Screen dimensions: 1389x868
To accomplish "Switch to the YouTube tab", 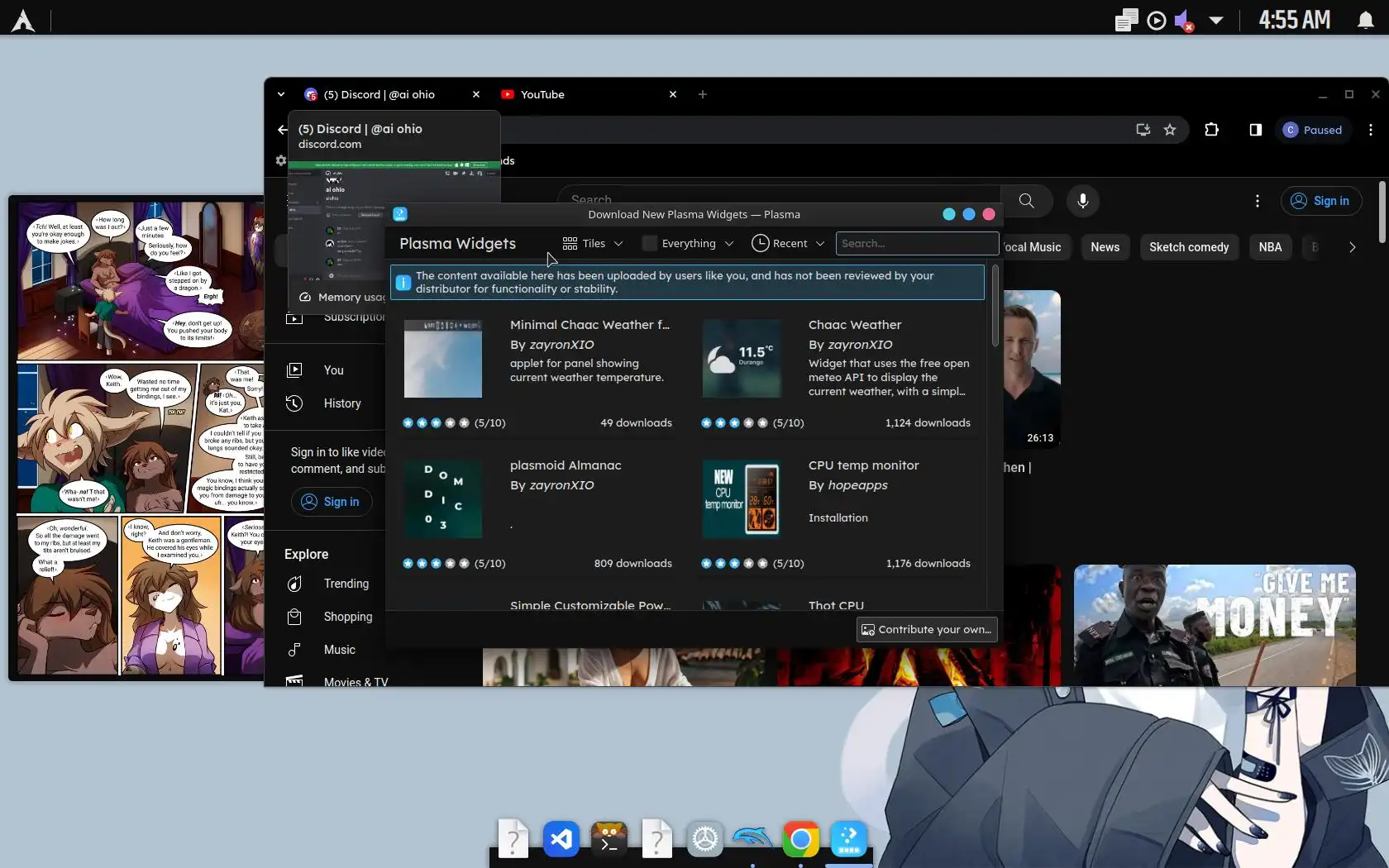I will pos(542,94).
